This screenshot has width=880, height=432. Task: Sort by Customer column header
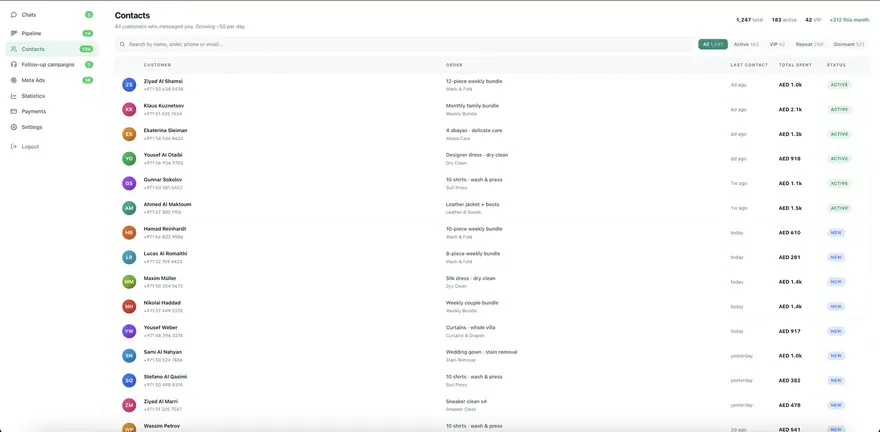pos(157,65)
